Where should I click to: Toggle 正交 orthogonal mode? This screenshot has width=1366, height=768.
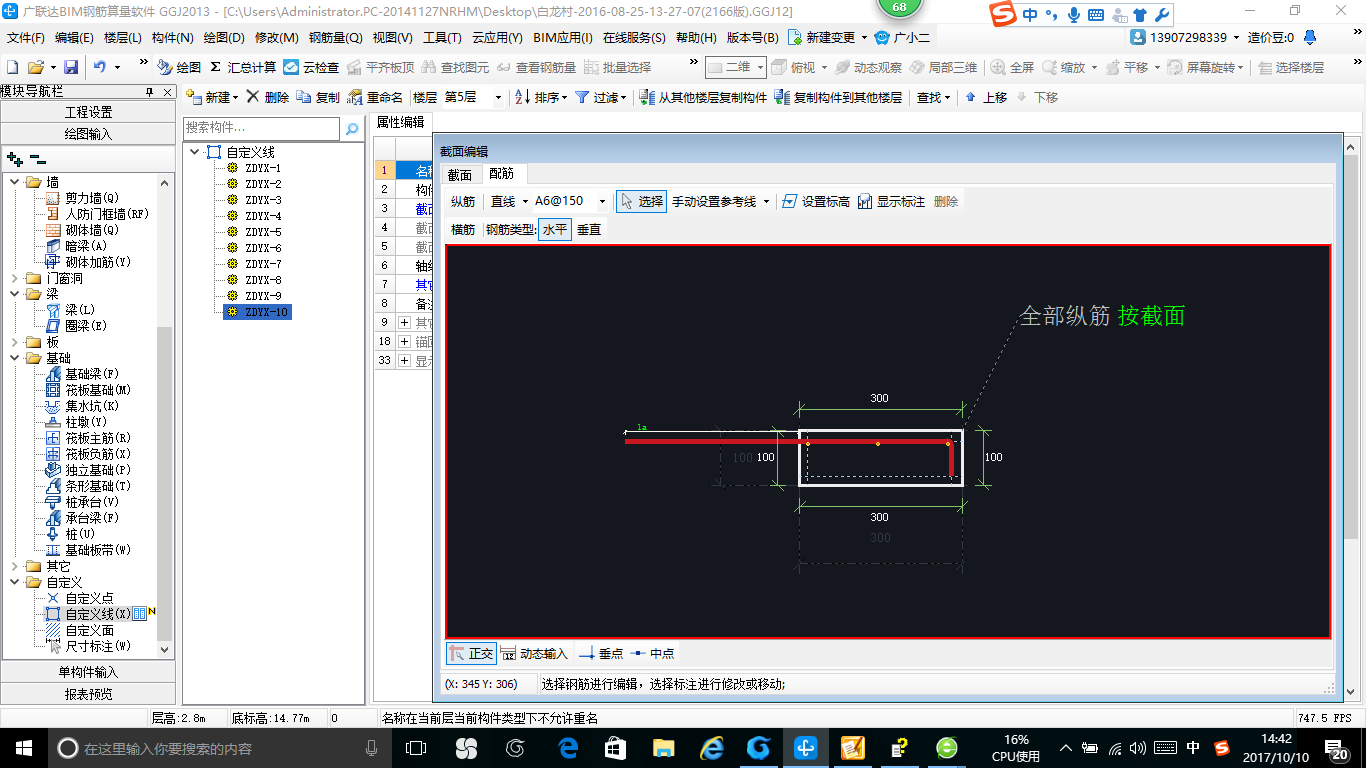(471, 653)
